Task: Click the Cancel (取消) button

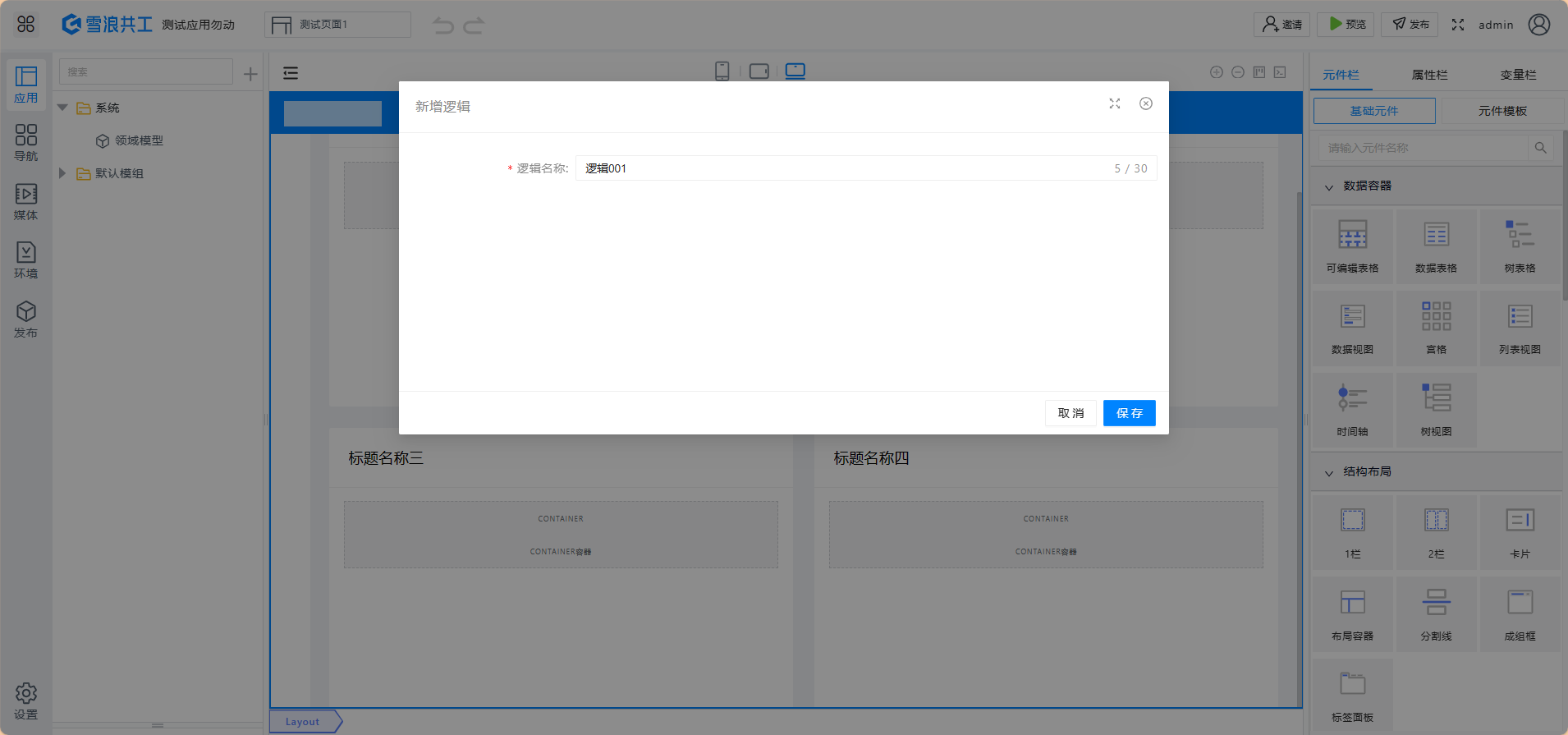Action: tap(1071, 413)
